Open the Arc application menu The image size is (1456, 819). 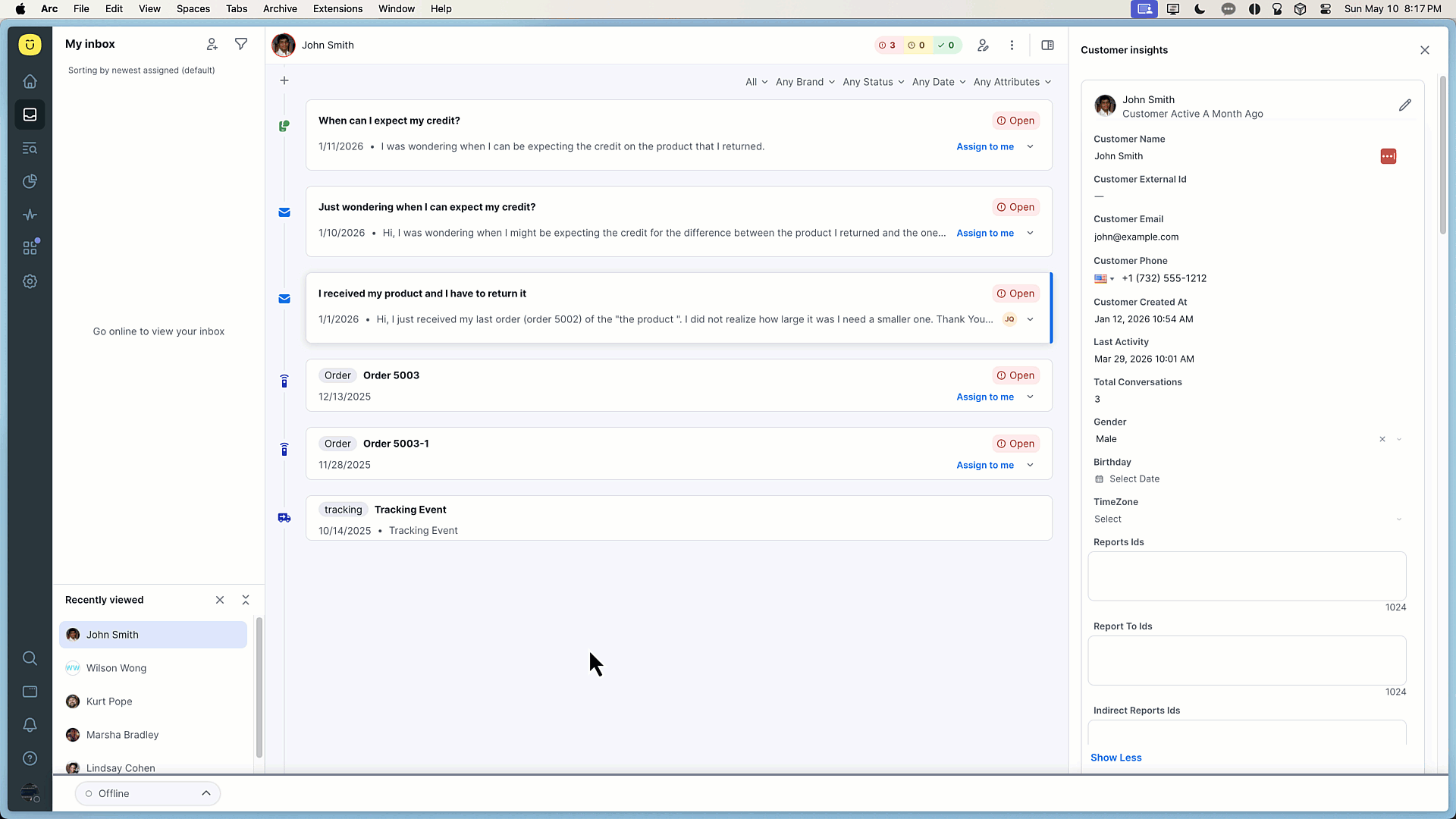click(49, 9)
